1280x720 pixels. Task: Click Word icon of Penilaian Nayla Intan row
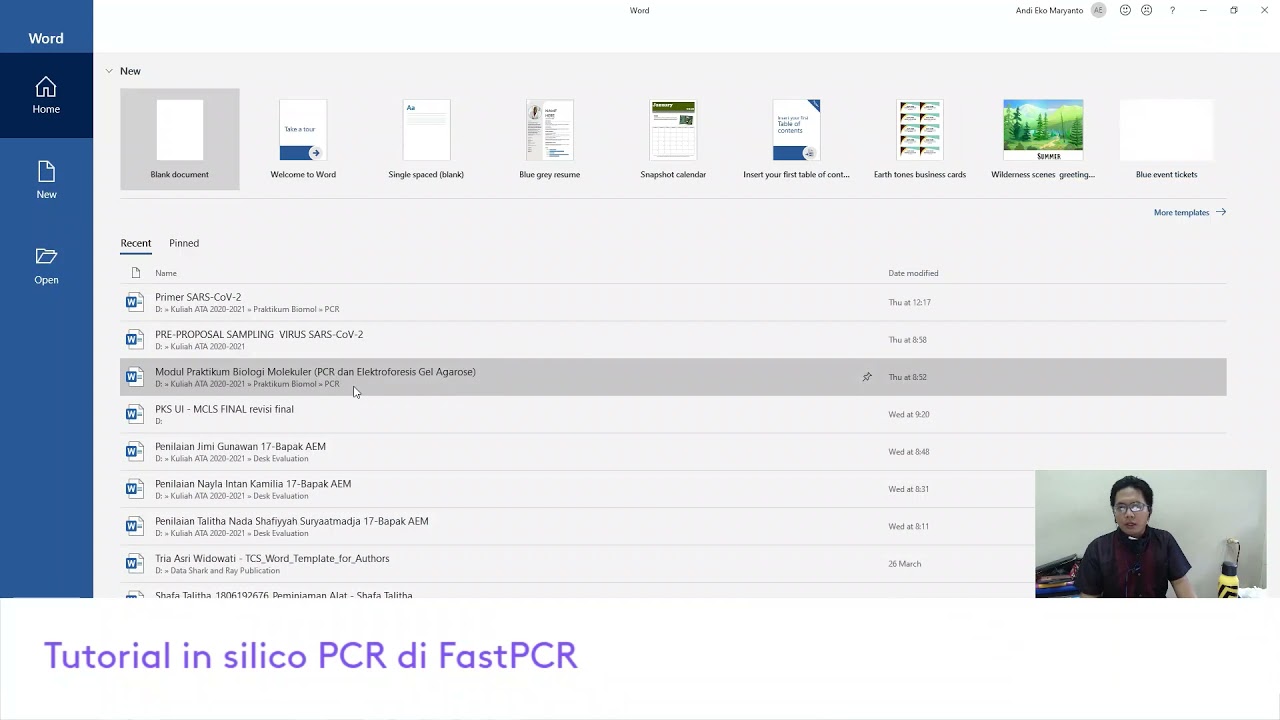coord(135,489)
